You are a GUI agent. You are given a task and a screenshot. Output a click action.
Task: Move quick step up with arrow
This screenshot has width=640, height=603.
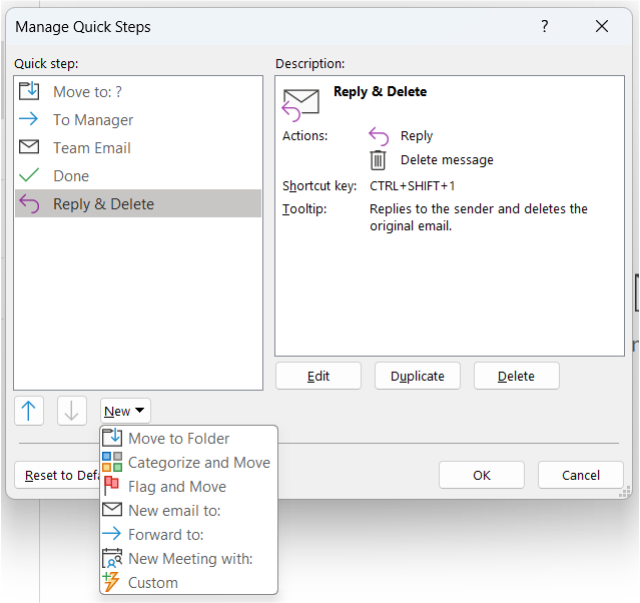[x=30, y=410]
